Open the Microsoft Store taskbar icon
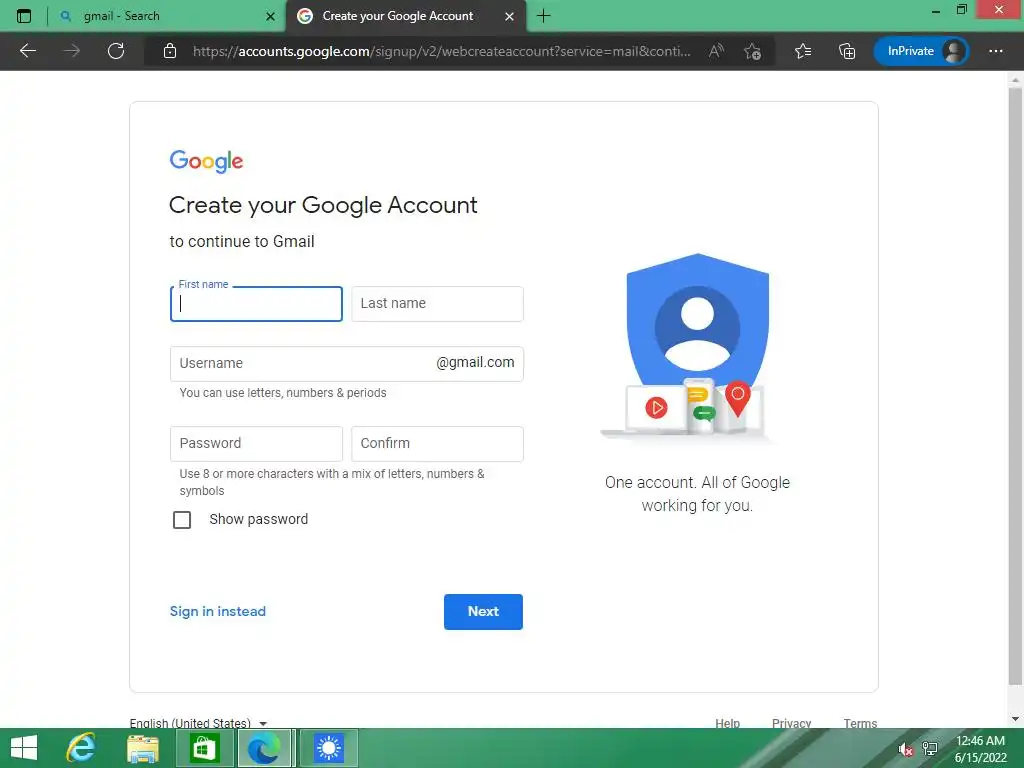1024x768 pixels. (x=204, y=748)
